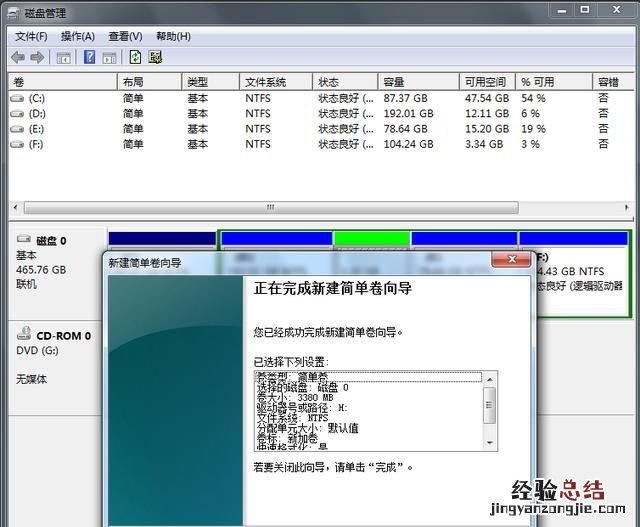This screenshot has height=527, width=640.
Task: Open the 文件(F) menu
Action: pyautogui.click(x=31, y=36)
